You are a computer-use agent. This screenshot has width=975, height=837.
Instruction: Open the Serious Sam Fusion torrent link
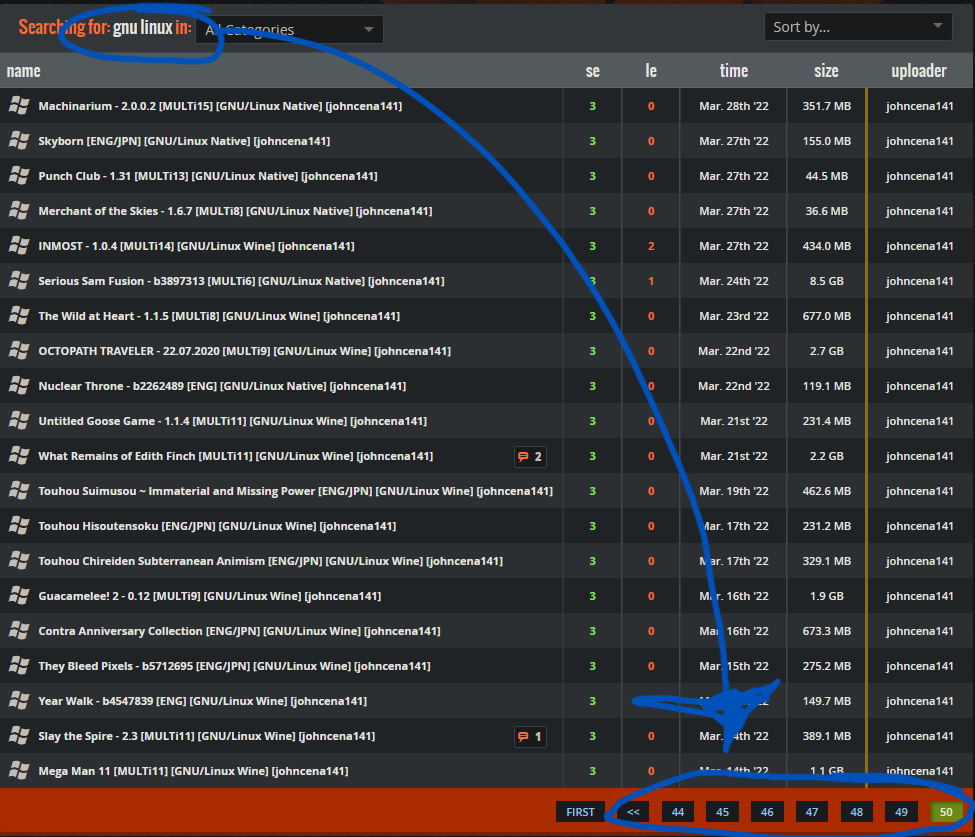click(241, 281)
